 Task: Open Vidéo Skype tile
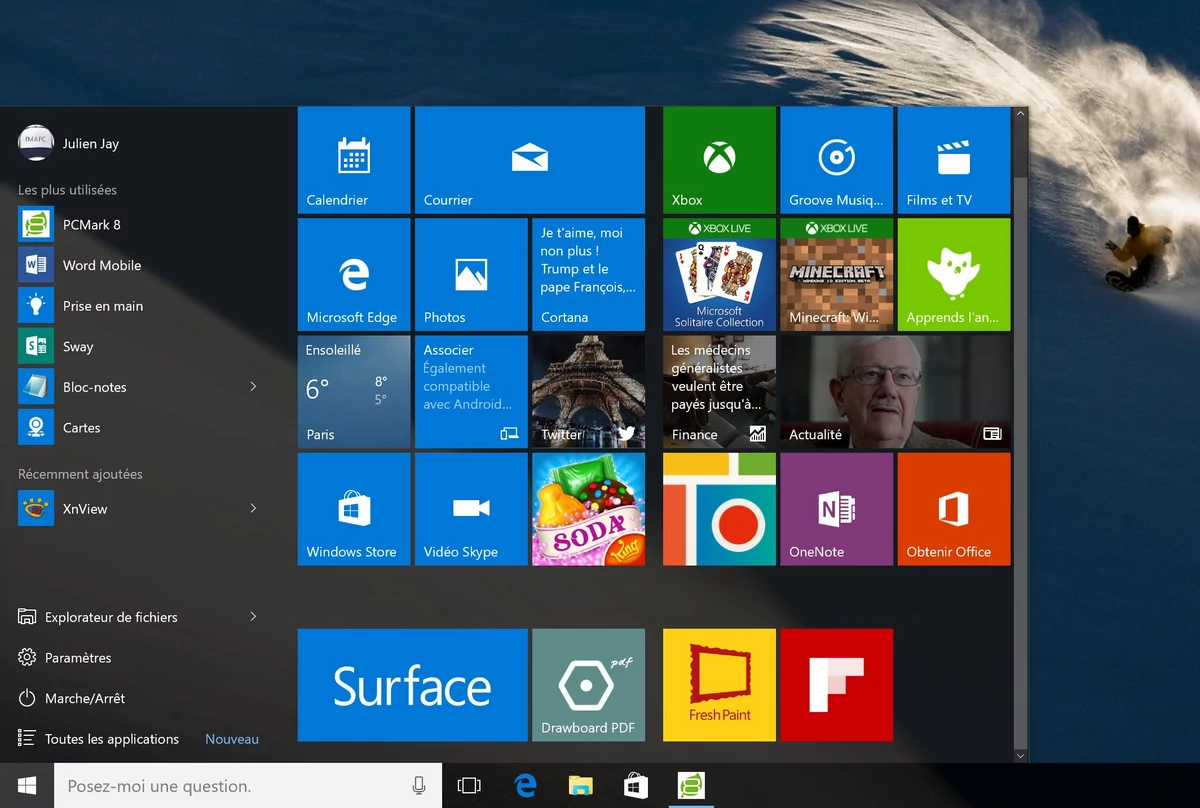(471, 509)
